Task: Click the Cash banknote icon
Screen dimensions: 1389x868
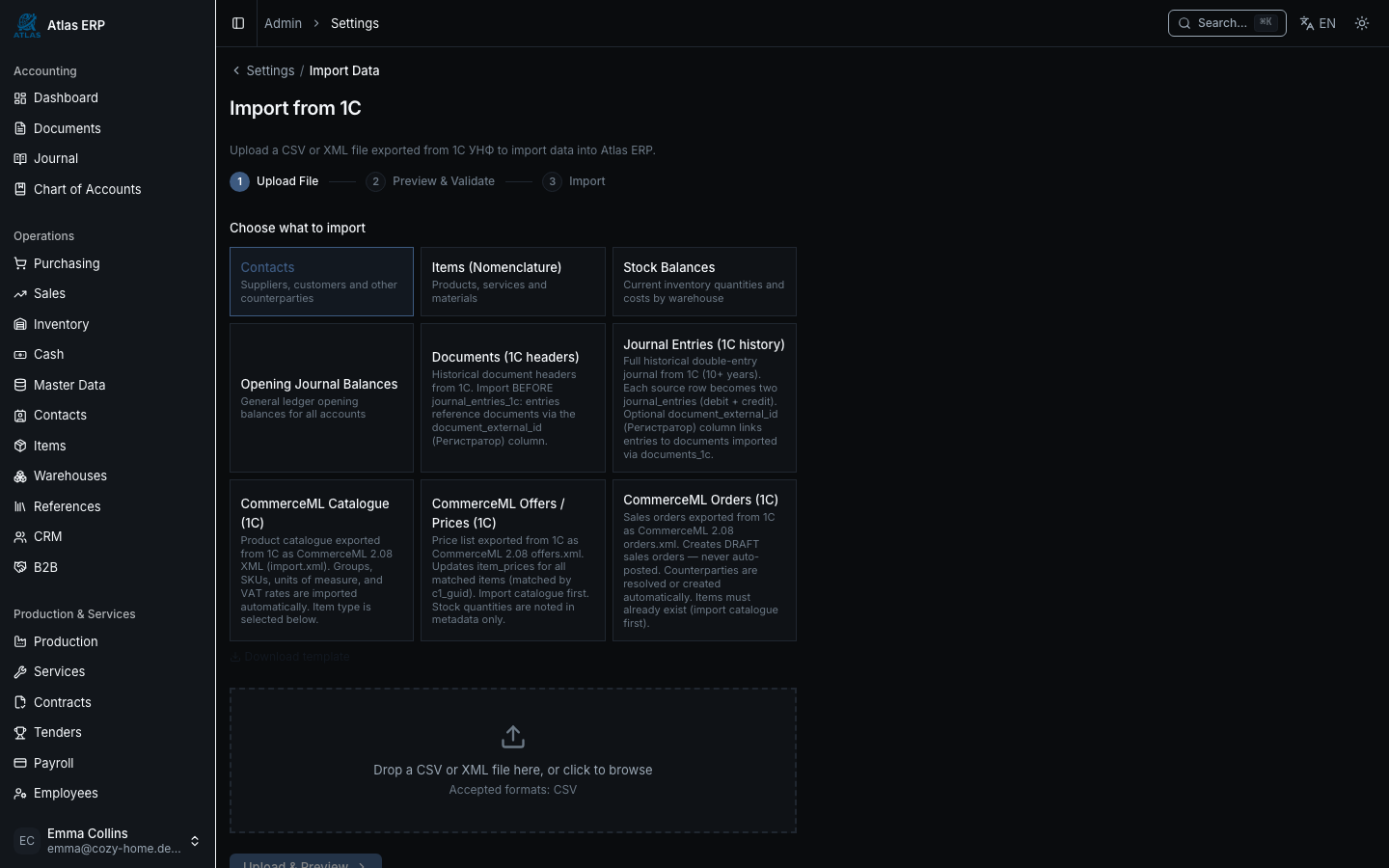Action: tap(20, 354)
